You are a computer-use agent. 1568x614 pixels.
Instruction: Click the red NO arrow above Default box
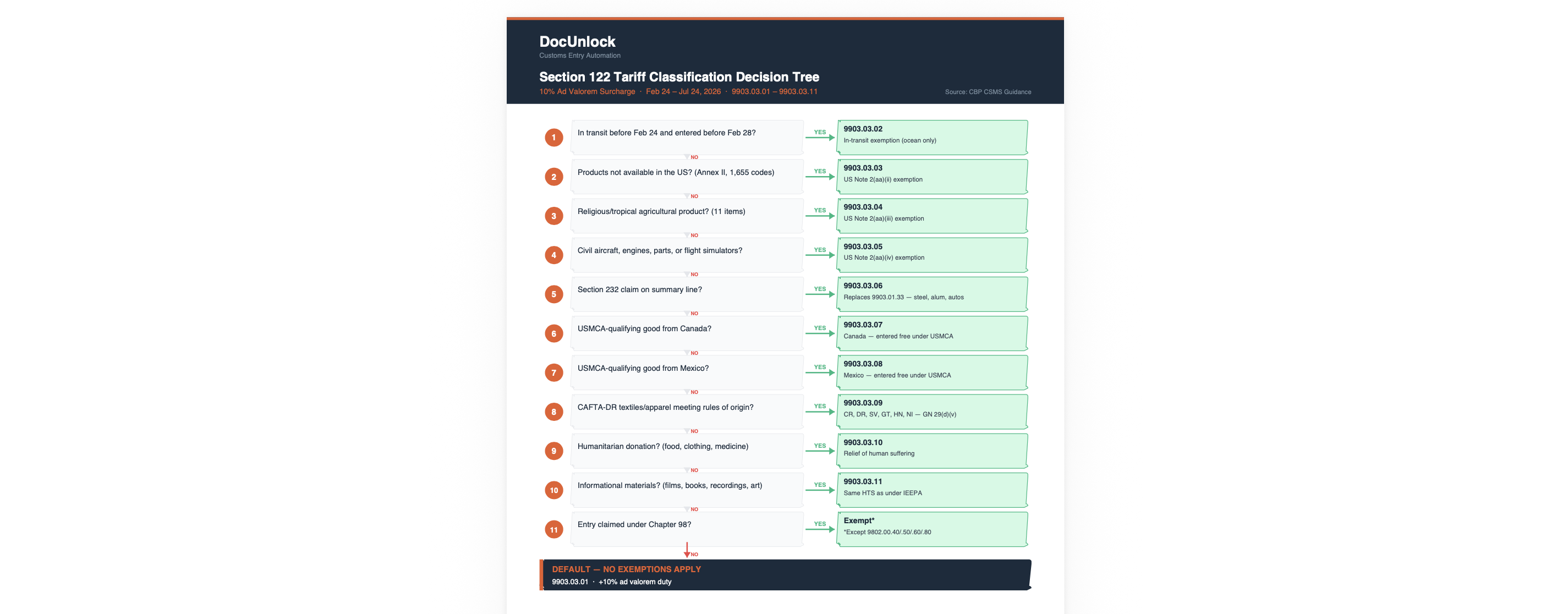(x=687, y=550)
